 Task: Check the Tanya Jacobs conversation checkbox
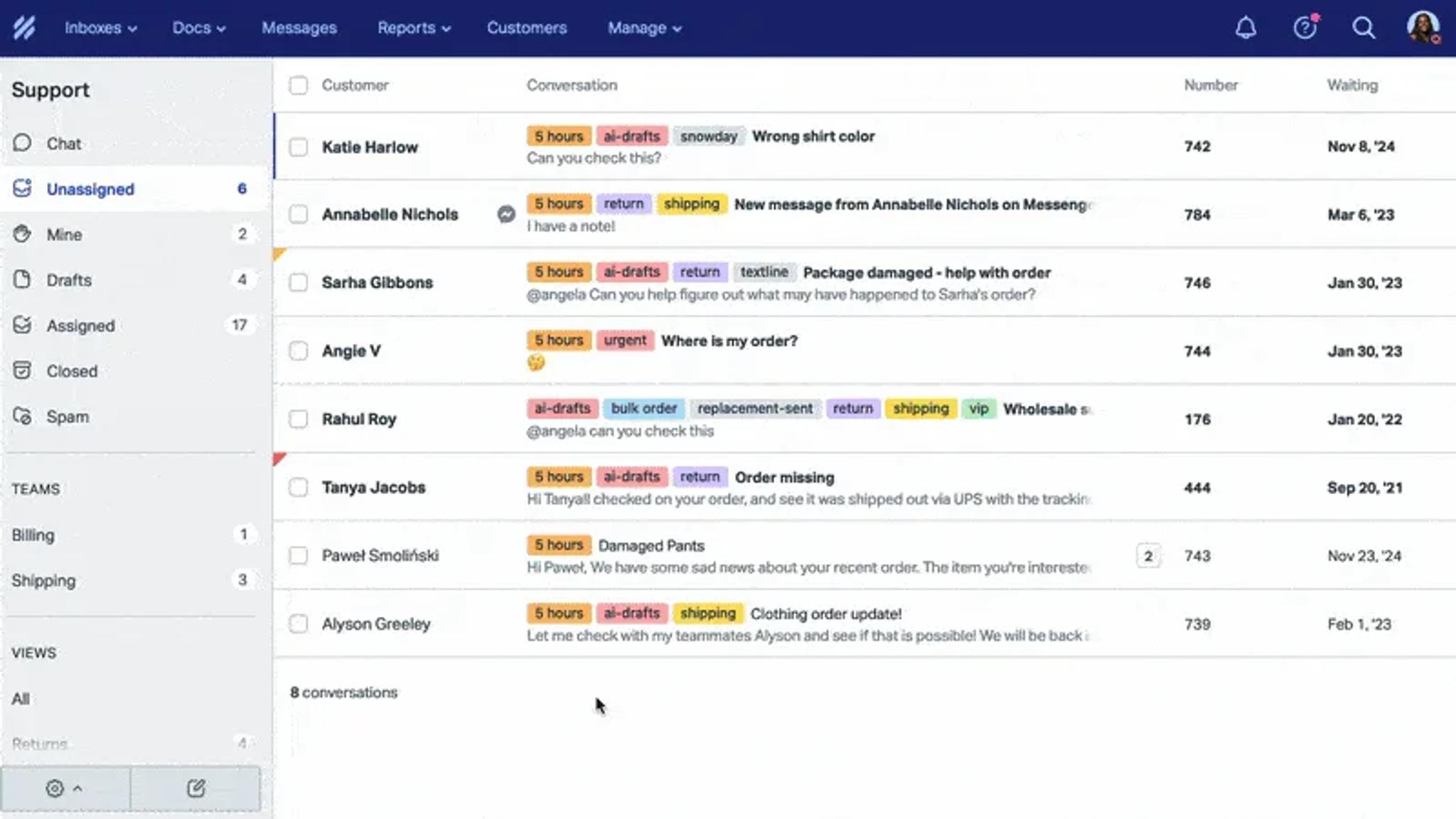tap(299, 487)
